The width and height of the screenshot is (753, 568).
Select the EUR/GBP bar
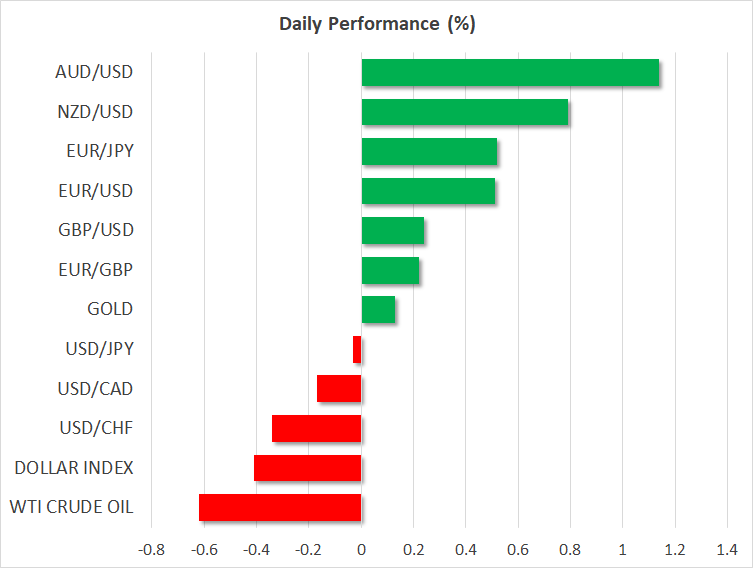click(390, 270)
